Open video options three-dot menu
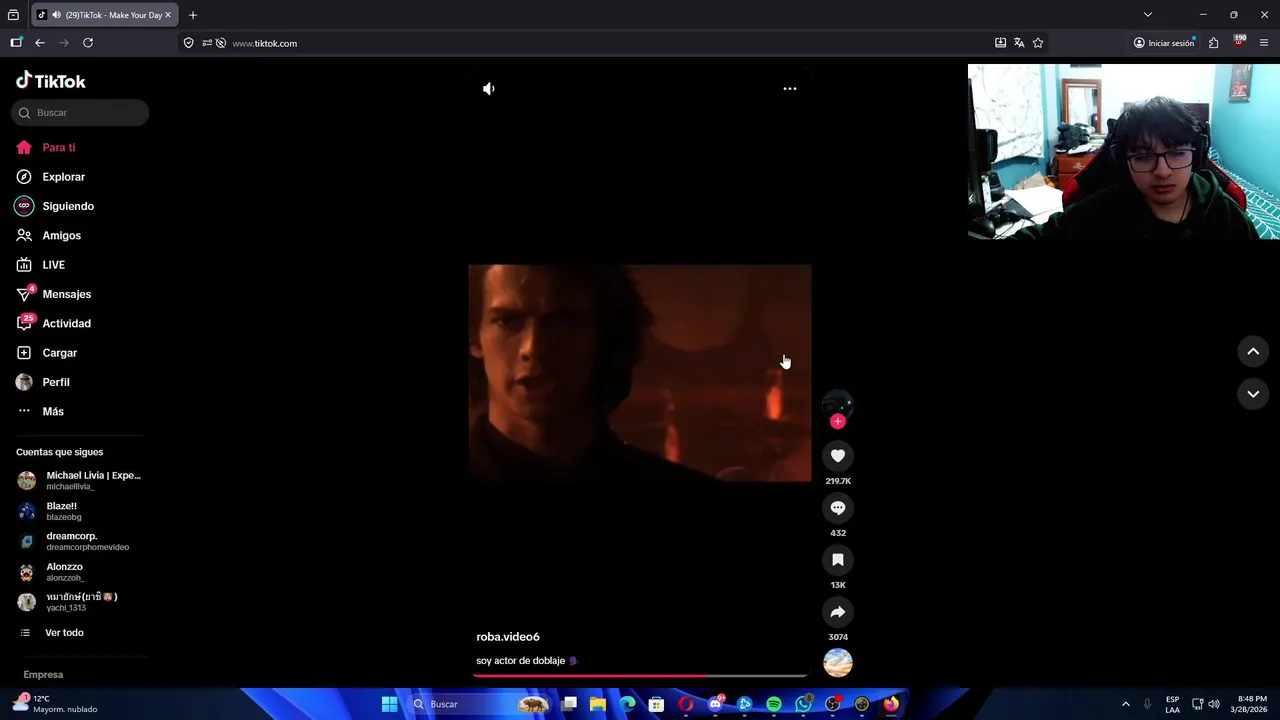The width and height of the screenshot is (1280, 720). pyautogui.click(x=790, y=89)
